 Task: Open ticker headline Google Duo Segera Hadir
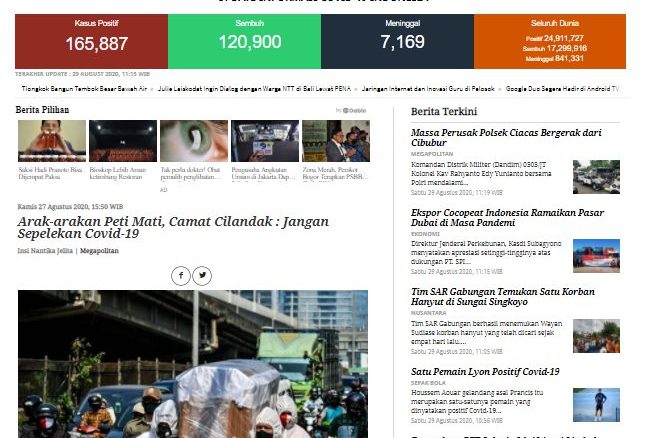[562, 89]
